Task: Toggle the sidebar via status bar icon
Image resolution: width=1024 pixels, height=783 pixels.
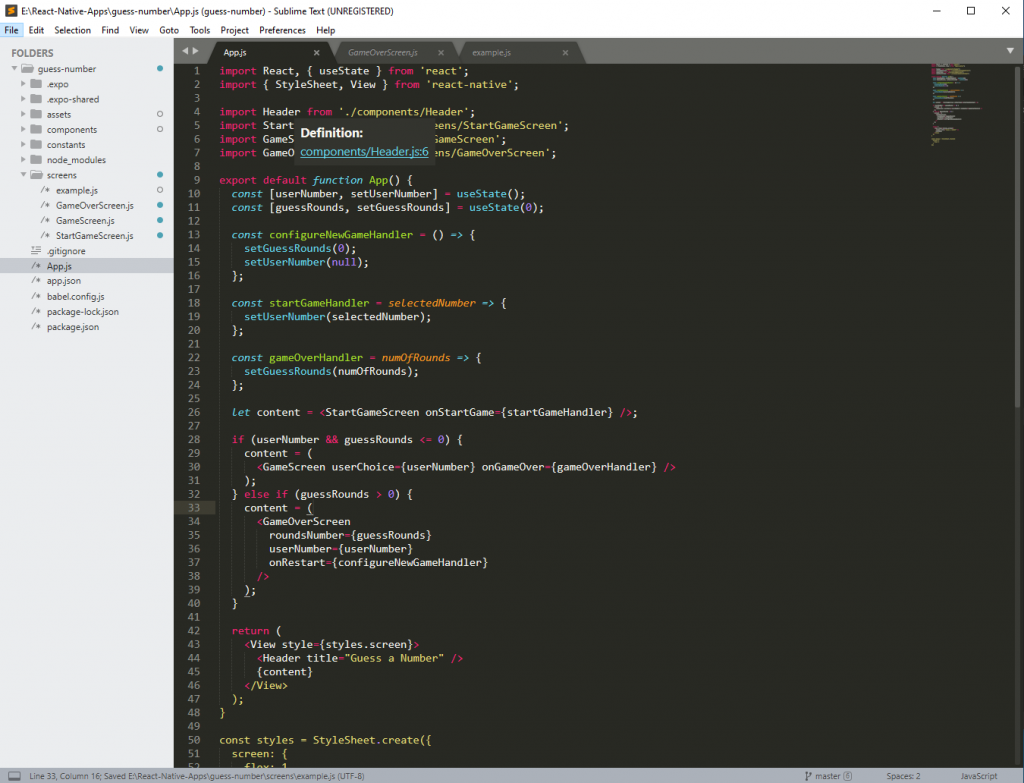Action: click(14, 776)
